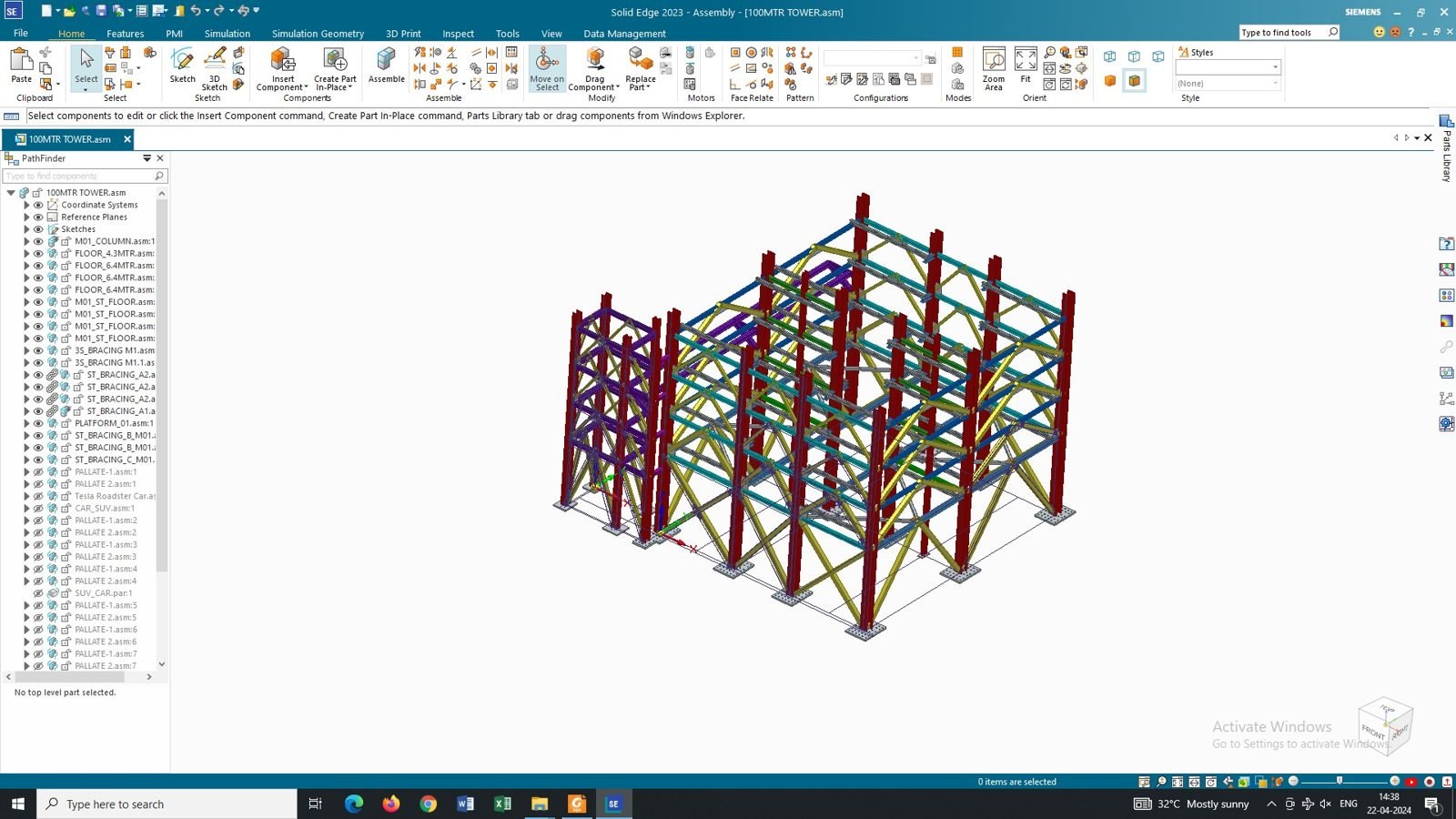Open the File menu
1456x819 pixels.
tap(21, 33)
